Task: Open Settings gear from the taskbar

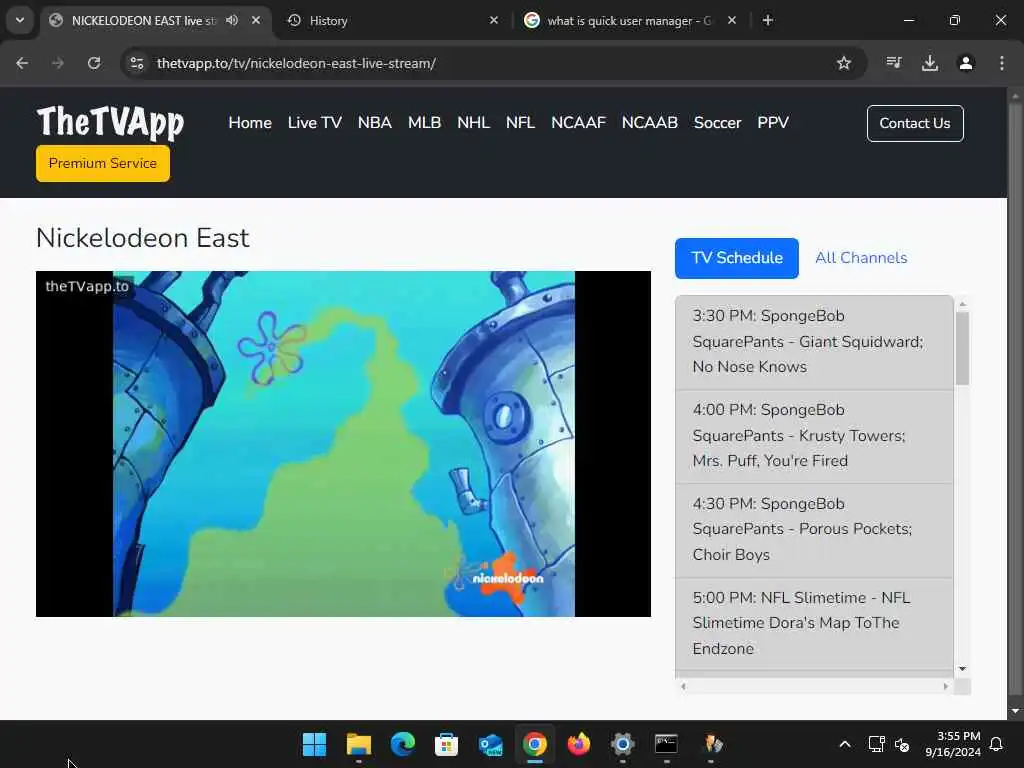Action: [622, 744]
